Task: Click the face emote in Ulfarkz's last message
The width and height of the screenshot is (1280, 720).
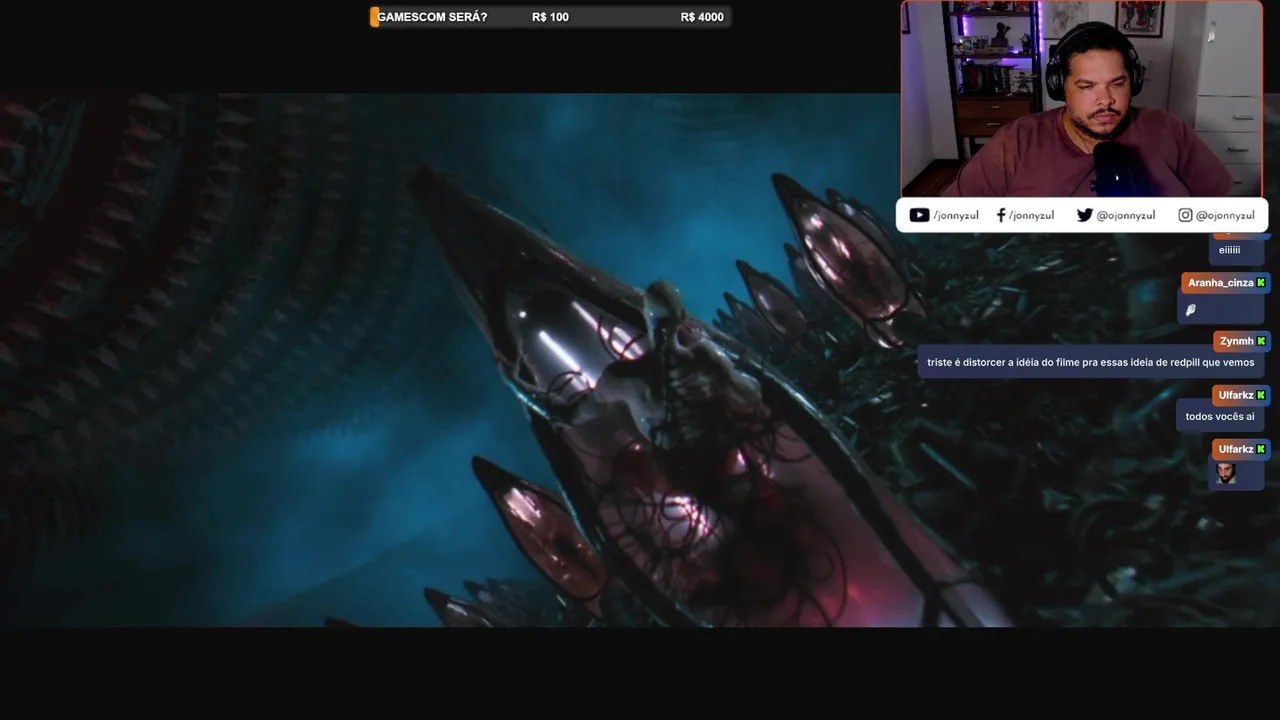Action: [x=1226, y=473]
